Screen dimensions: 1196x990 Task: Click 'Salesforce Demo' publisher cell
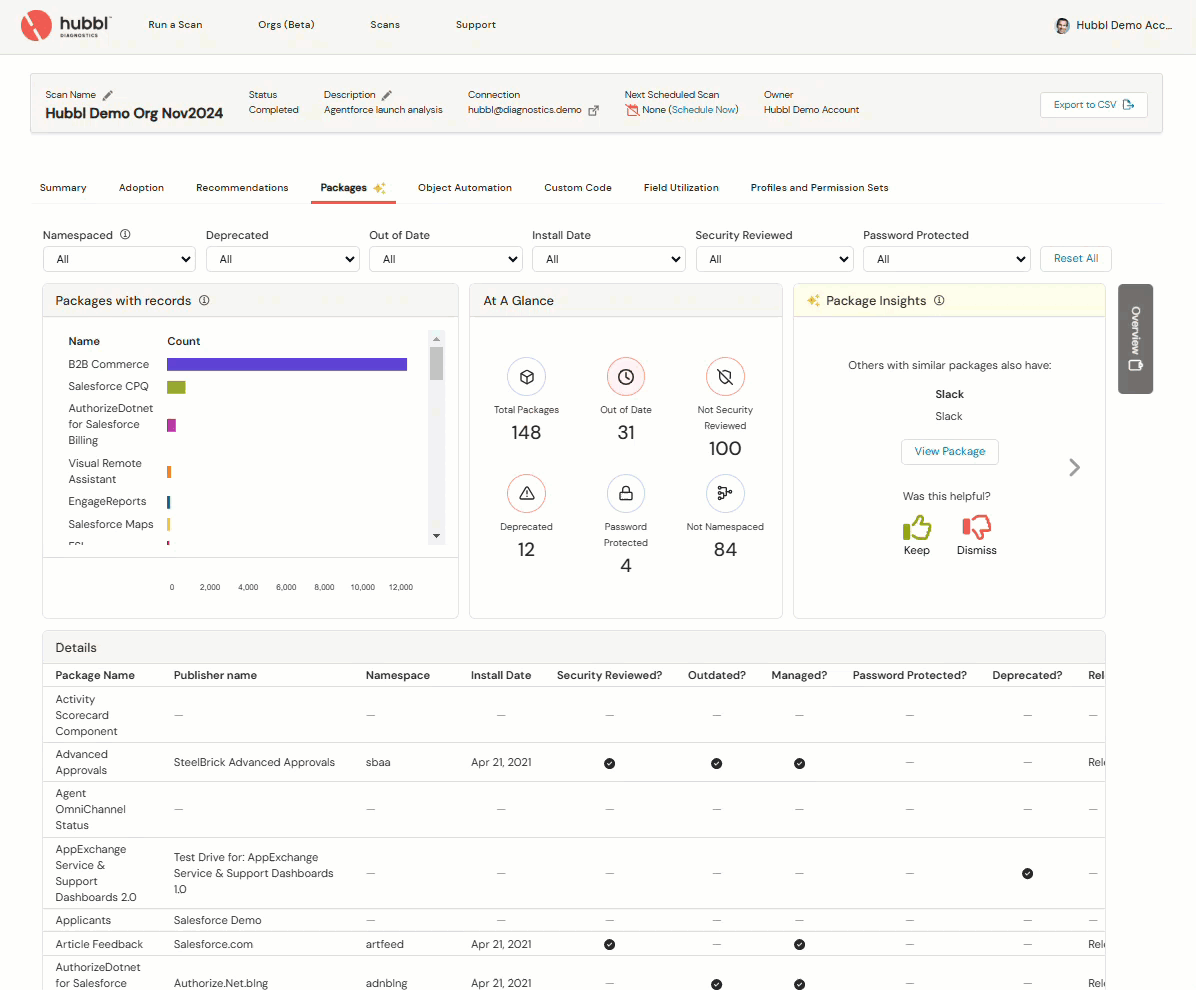(217, 921)
